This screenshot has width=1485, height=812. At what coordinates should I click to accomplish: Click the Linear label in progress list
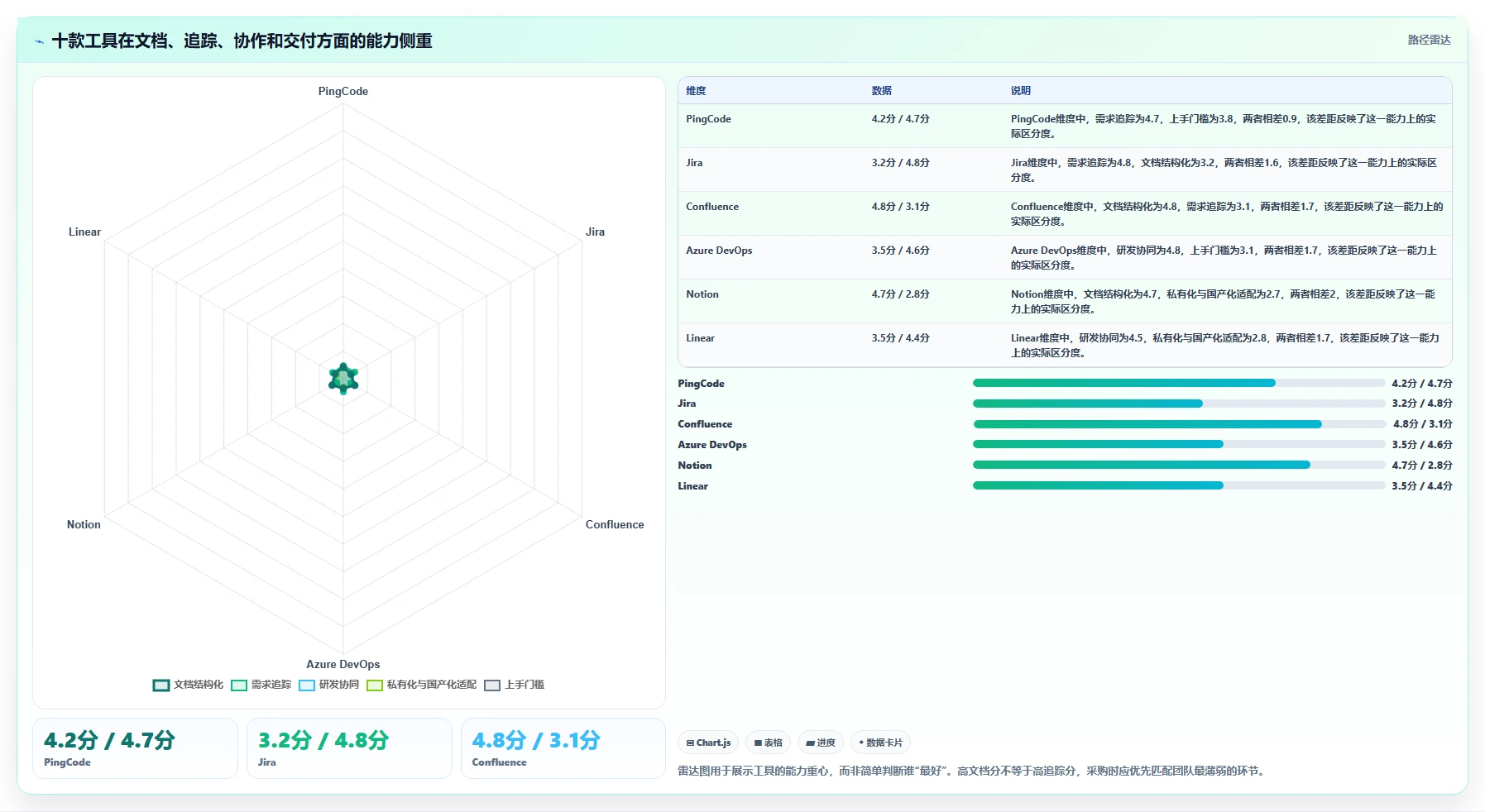pos(692,486)
